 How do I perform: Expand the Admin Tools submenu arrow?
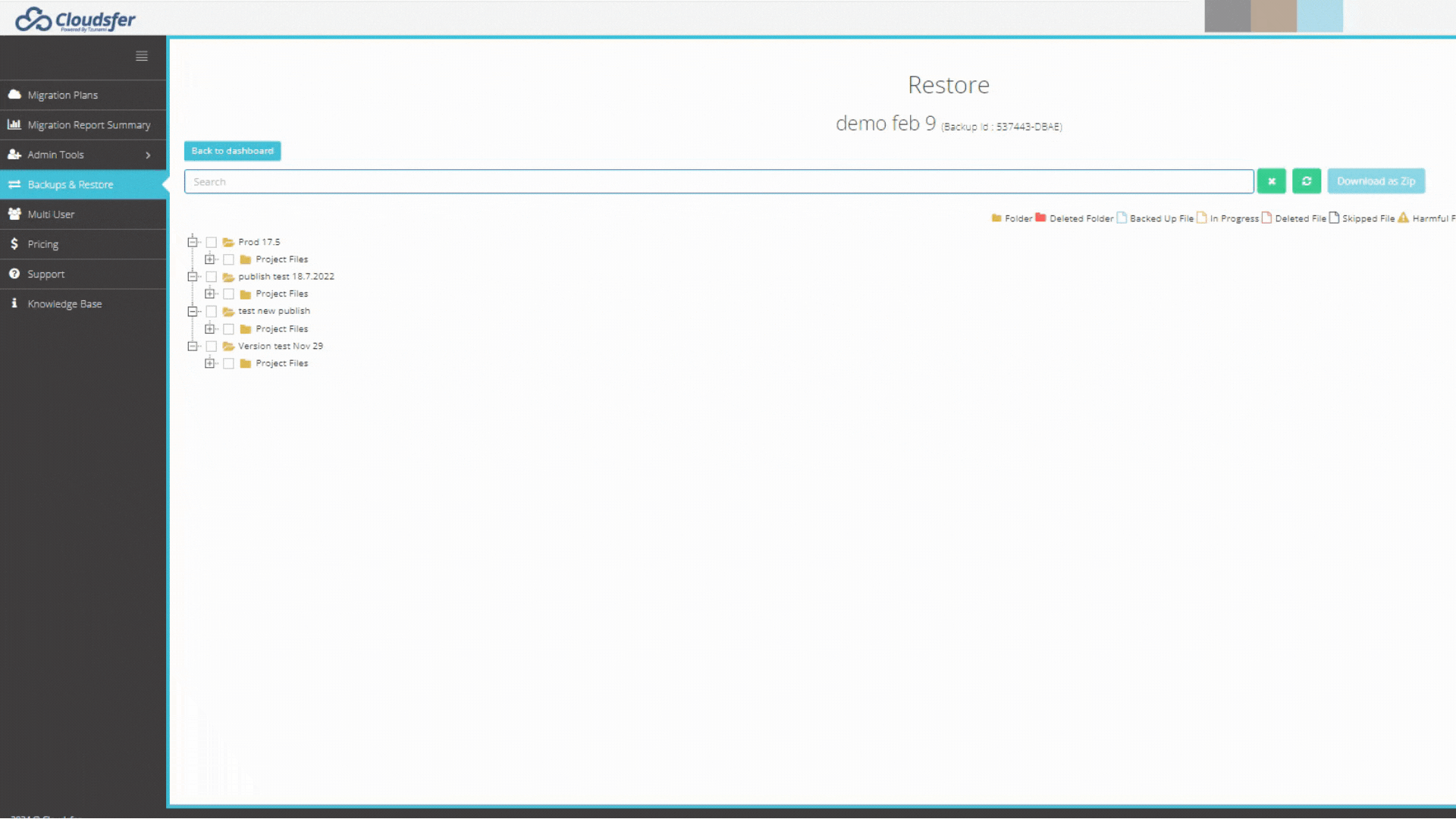pyautogui.click(x=148, y=155)
